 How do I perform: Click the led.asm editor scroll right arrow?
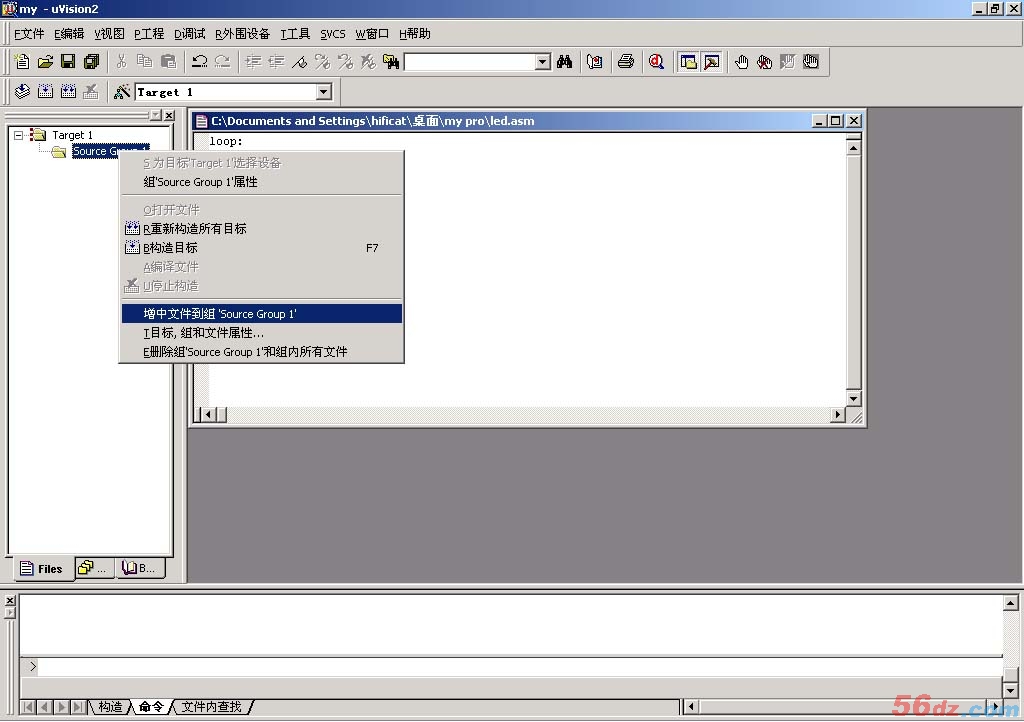838,415
